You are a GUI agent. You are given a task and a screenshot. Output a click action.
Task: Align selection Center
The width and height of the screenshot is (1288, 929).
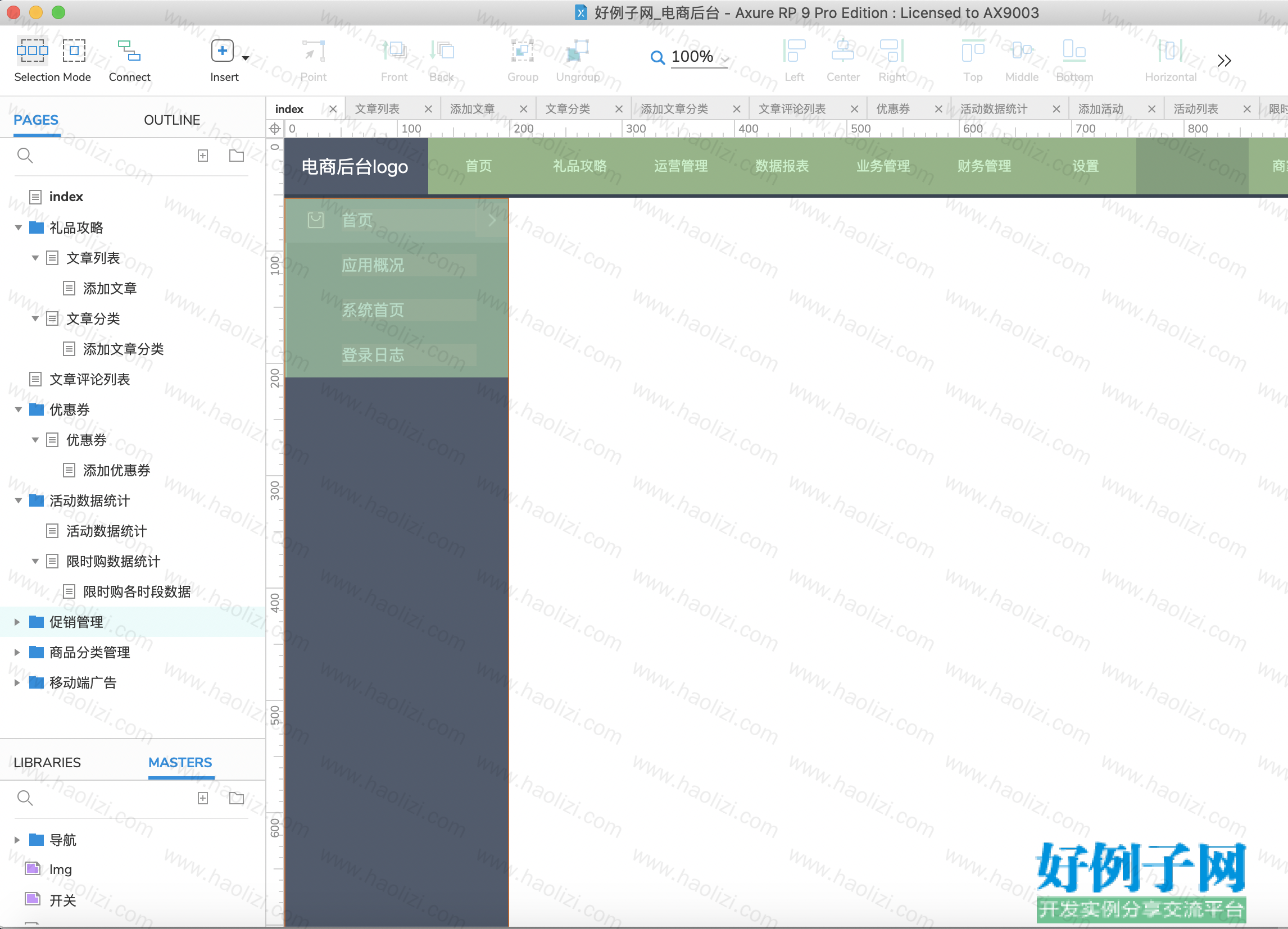pos(843,60)
